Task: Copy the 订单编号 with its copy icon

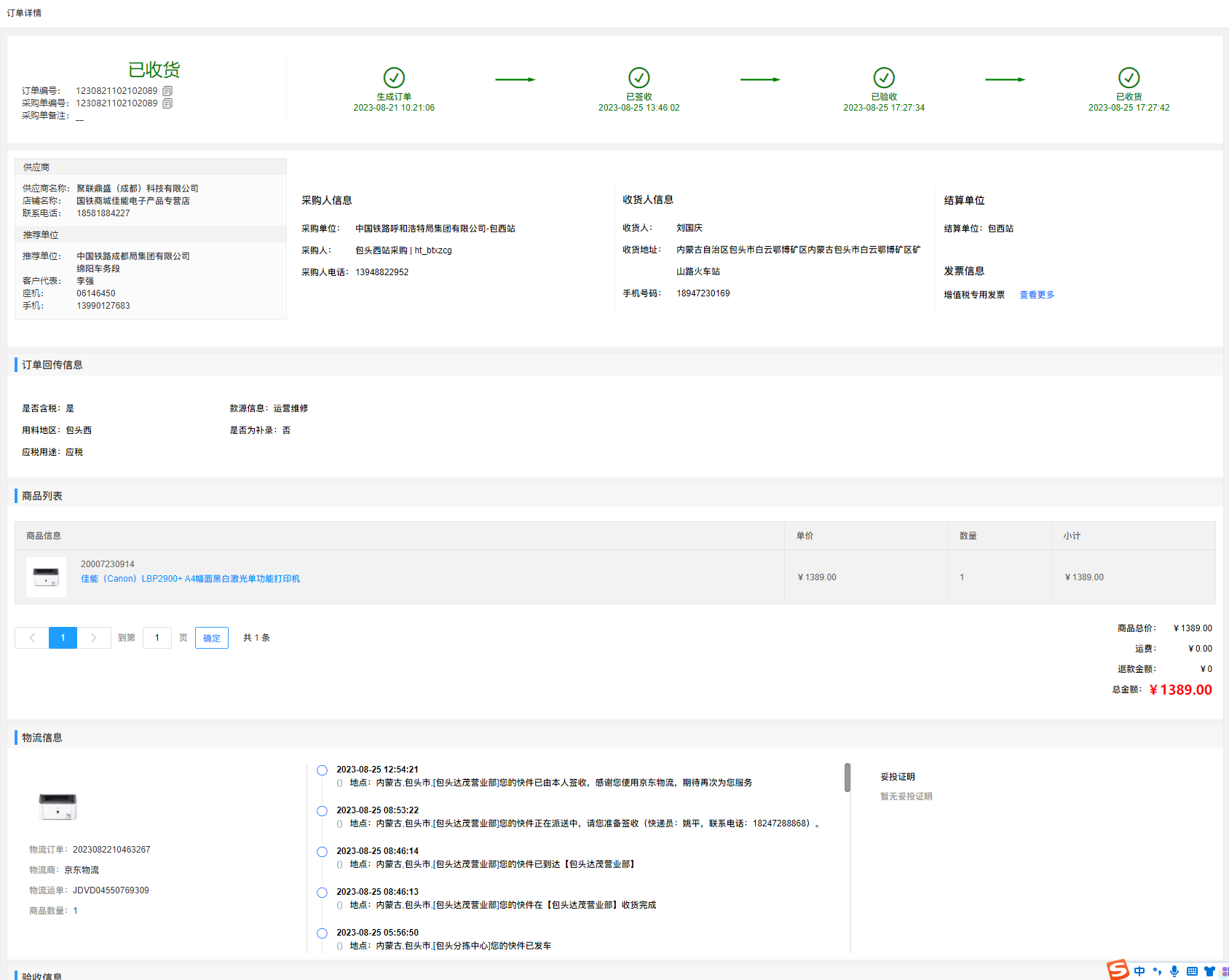Action: click(167, 91)
